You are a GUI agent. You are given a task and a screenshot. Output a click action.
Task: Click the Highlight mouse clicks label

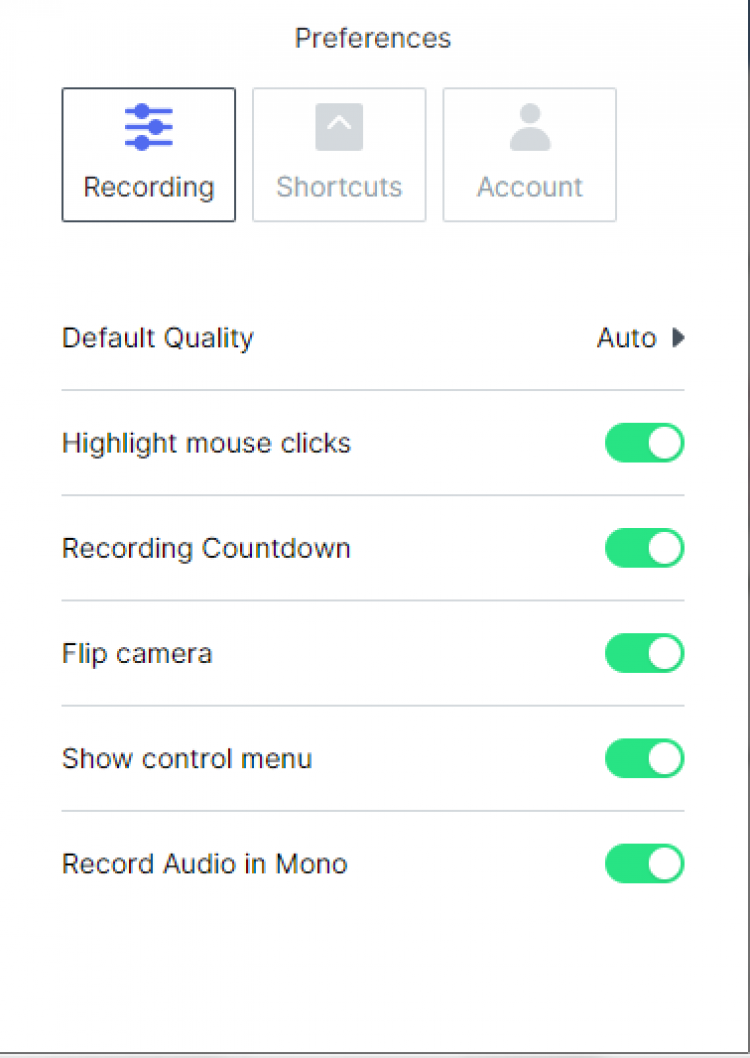206,443
